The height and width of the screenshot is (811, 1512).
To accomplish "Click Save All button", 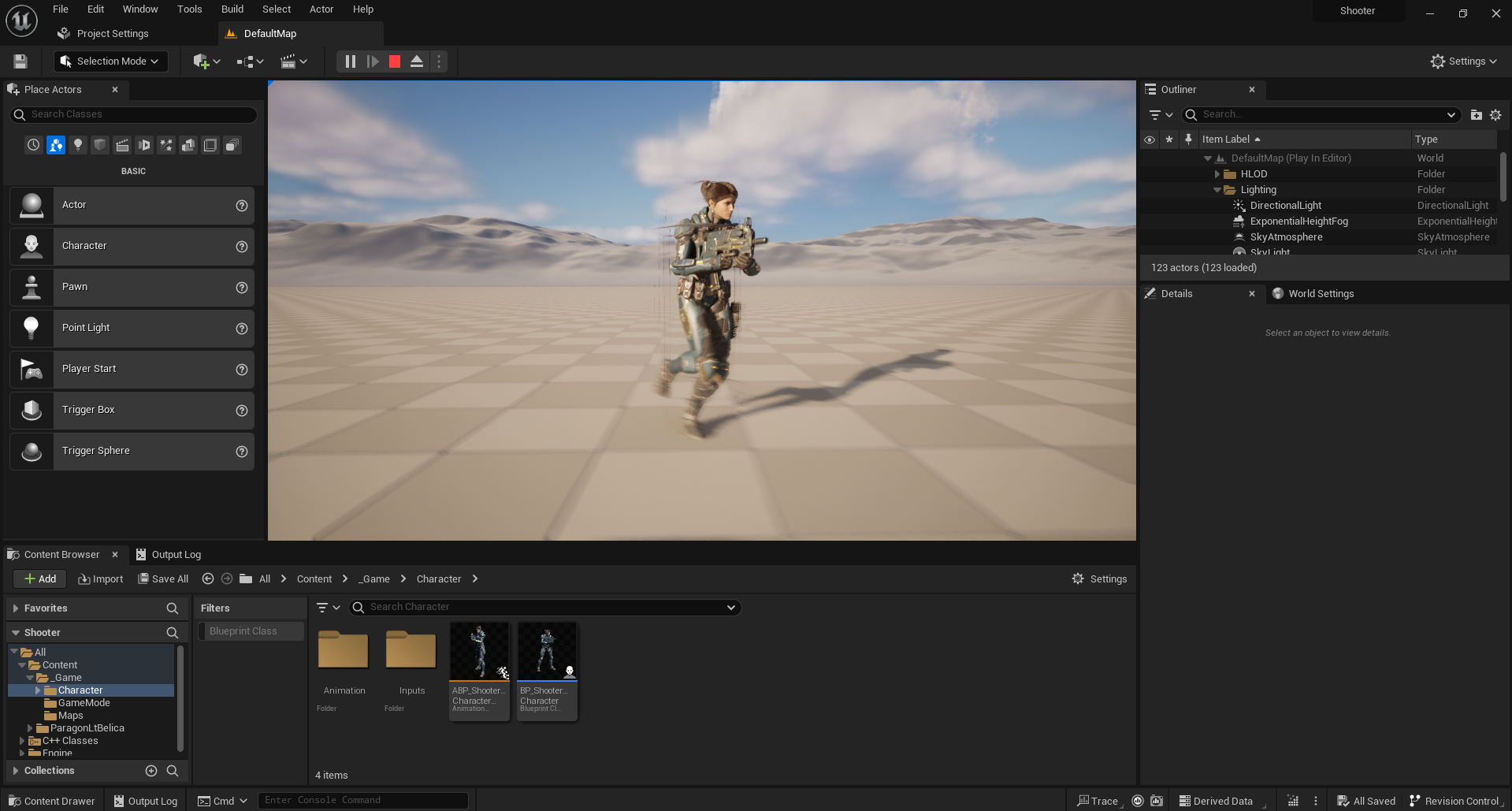I will 163,579.
